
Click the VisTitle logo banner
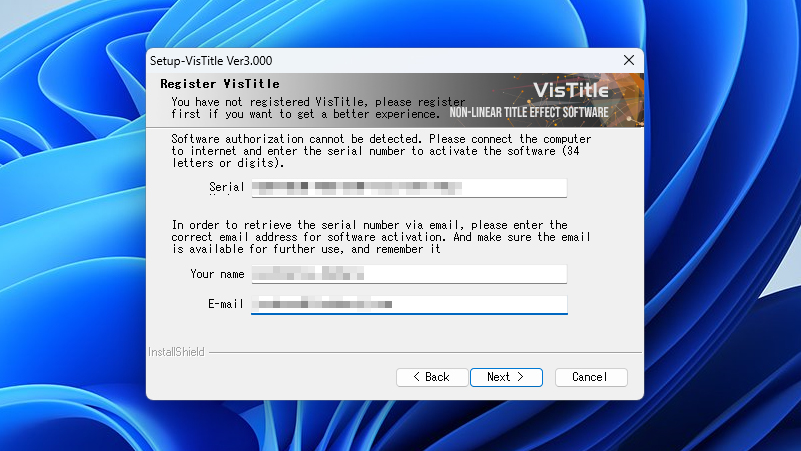coord(571,90)
